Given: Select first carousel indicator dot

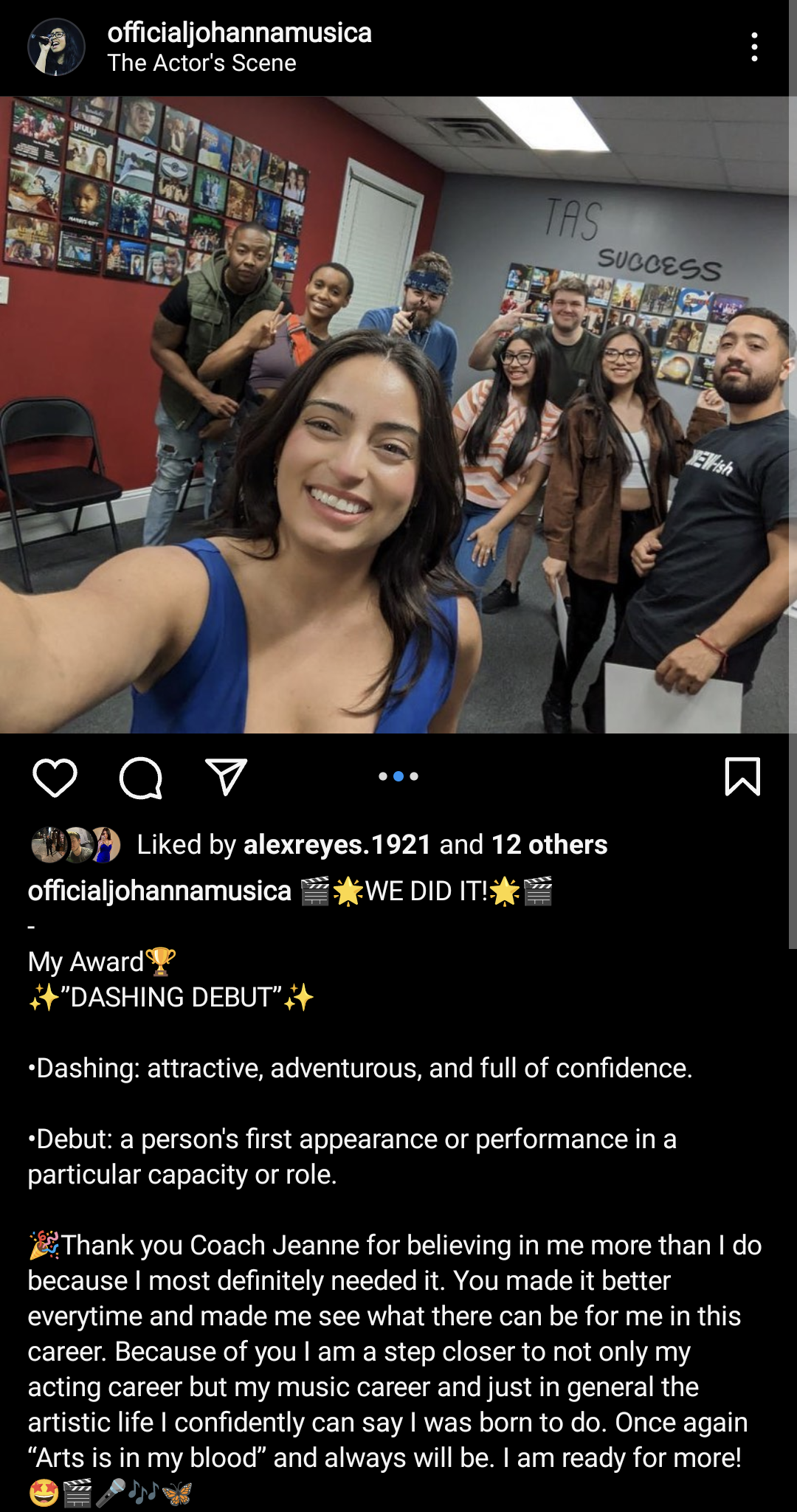Looking at the screenshot, I should tap(383, 776).
